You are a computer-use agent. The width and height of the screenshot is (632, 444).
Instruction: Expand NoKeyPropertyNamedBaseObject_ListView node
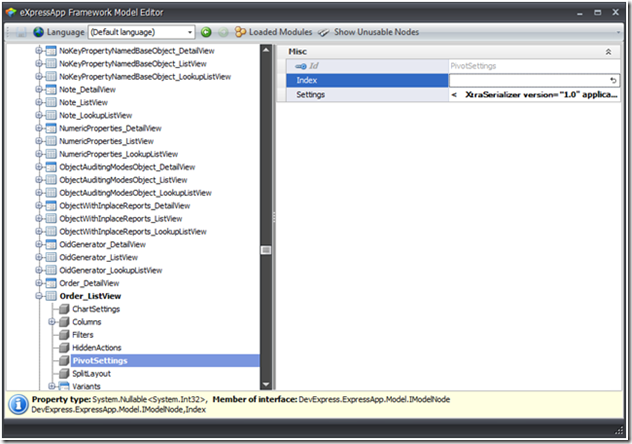(x=39, y=64)
